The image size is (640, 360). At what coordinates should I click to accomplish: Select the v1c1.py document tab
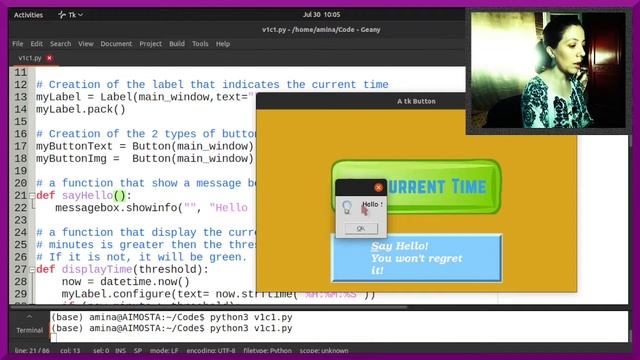pyautogui.click(x=30, y=58)
